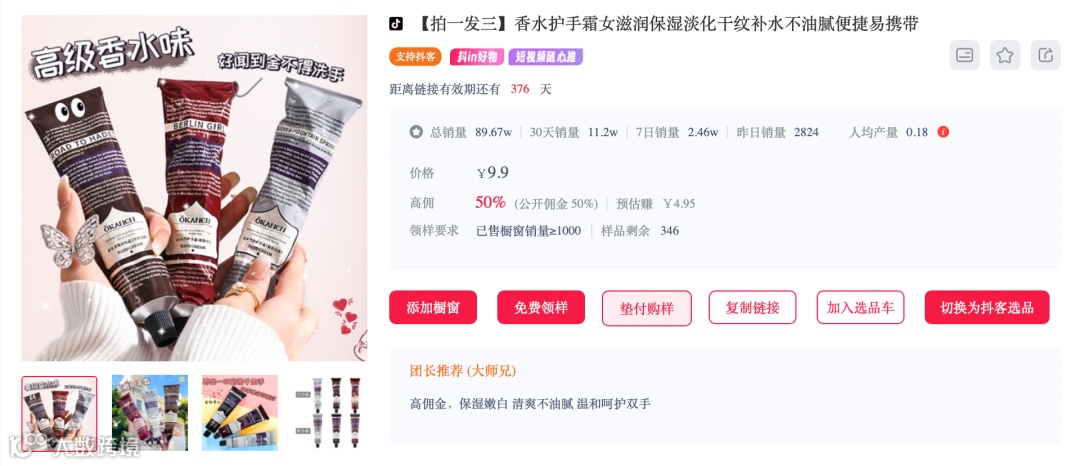The height and width of the screenshot is (466, 1080).
Task: Open the share export icon
Action: 1045,55
